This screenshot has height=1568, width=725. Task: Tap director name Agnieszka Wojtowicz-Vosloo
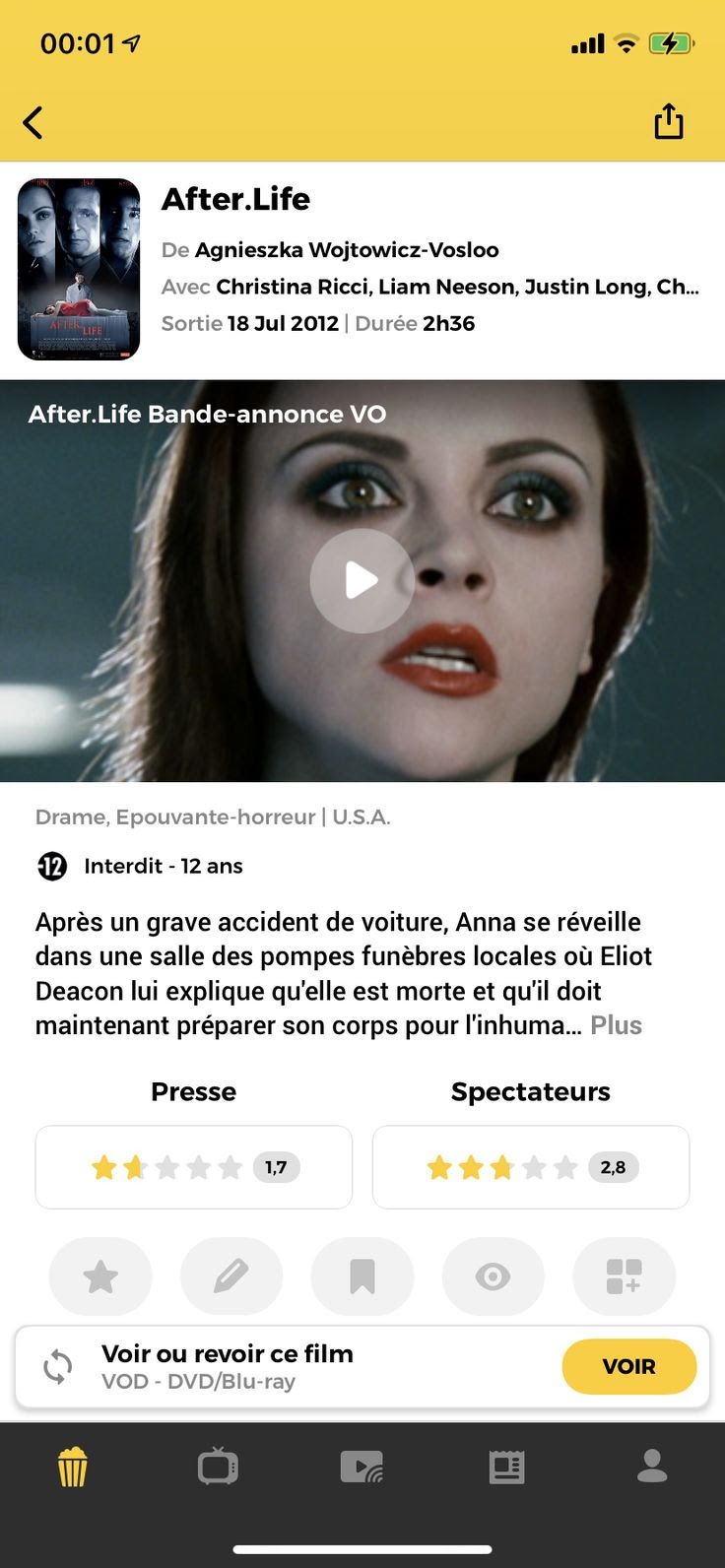tap(347, 250)
